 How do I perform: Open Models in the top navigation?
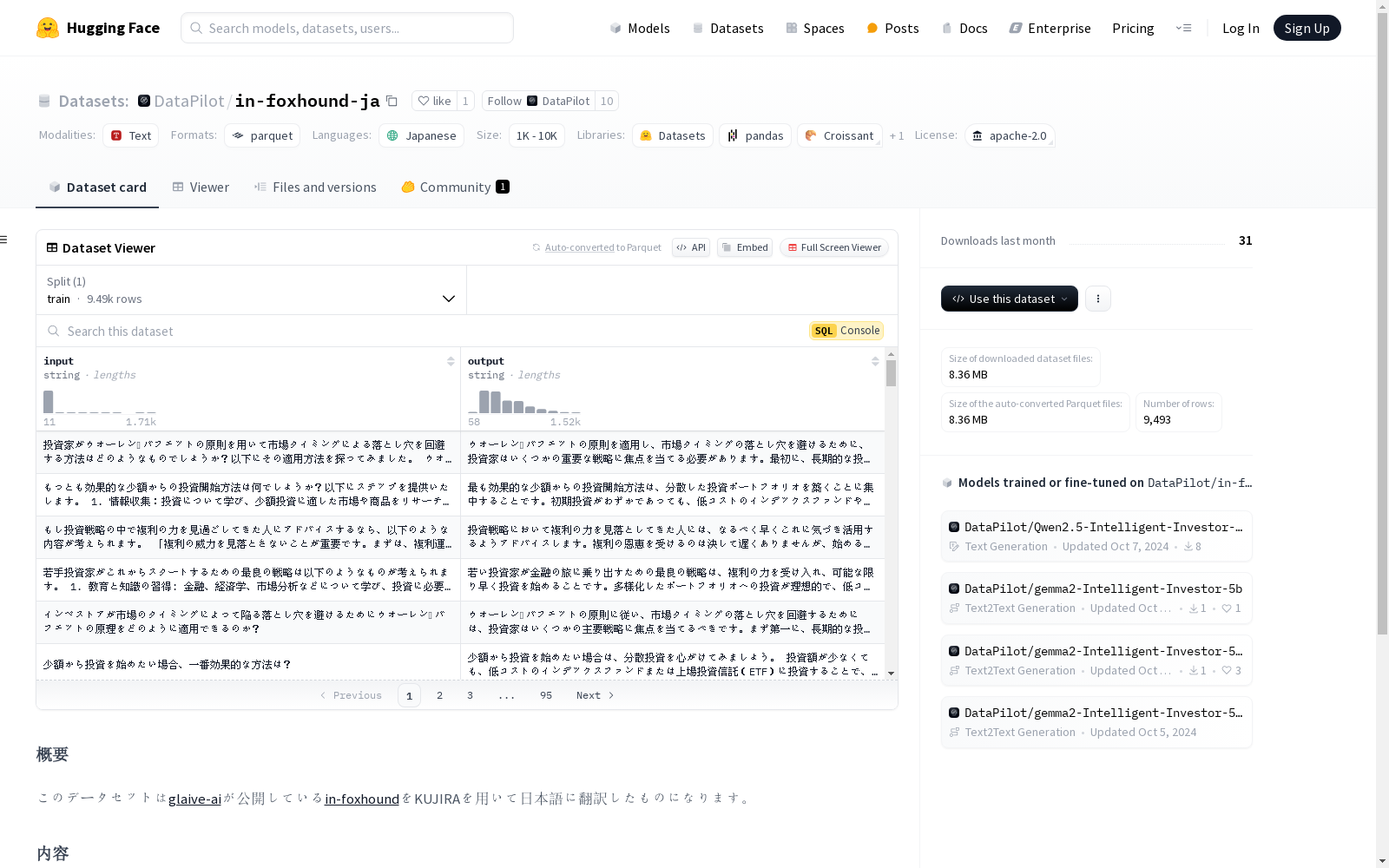pyautogui.click(x=640, y=28)
